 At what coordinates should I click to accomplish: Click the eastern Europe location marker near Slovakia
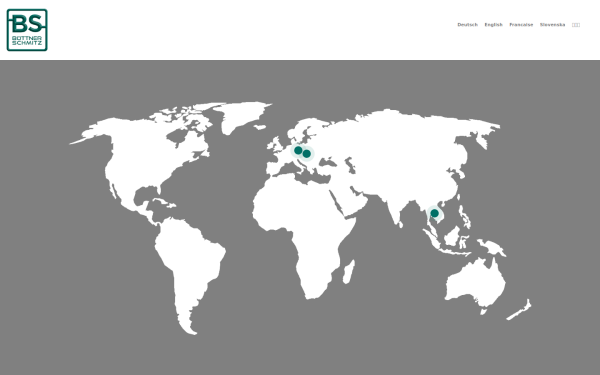[307, 153]
